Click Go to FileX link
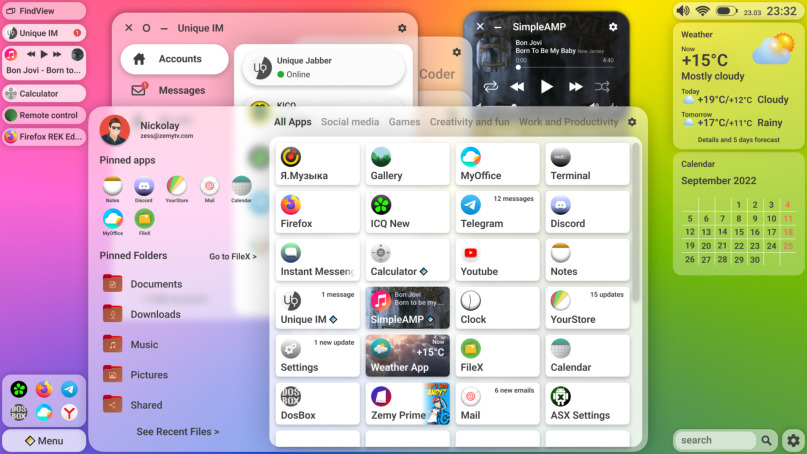The width and height of the screenshot is (807, 454). pos(233,256)
